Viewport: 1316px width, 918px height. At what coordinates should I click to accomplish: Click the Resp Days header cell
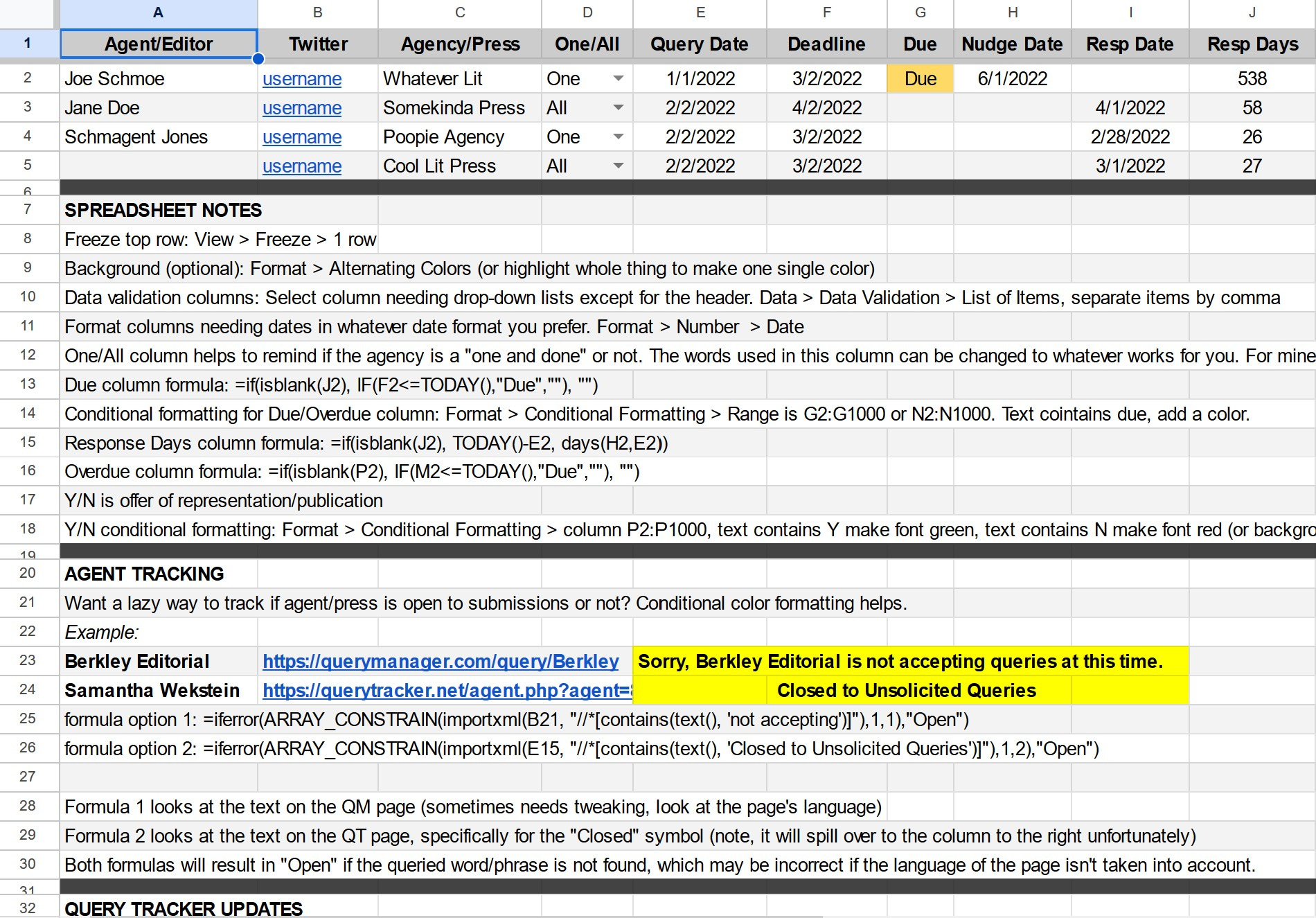1252,44
